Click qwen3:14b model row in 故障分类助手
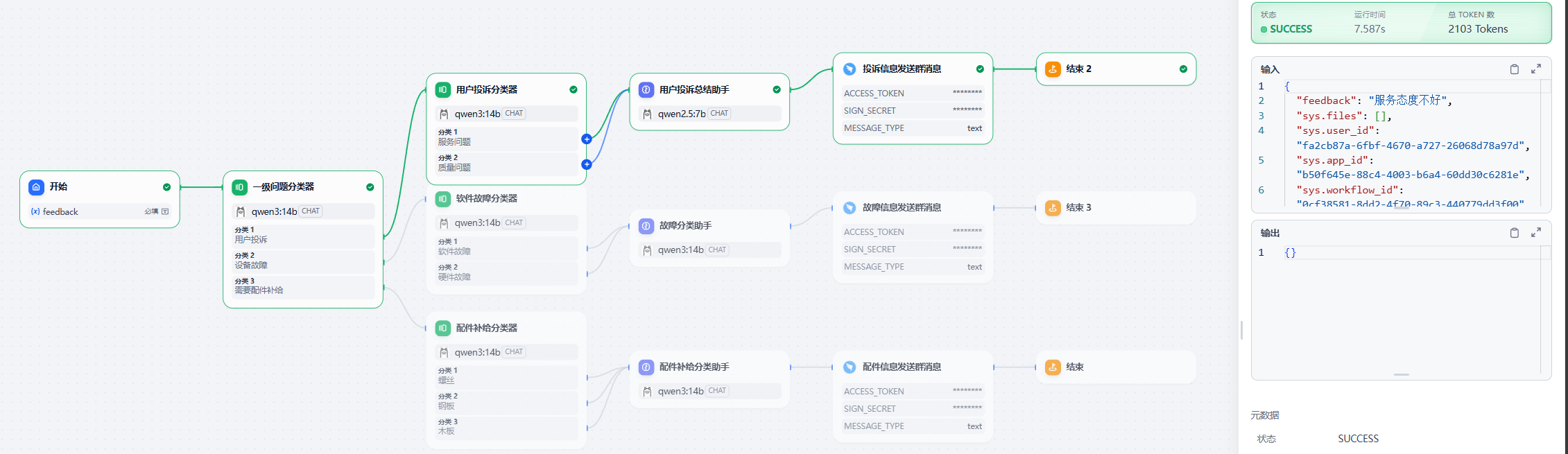Screen dimensions: 1568x454 [709, 250]
